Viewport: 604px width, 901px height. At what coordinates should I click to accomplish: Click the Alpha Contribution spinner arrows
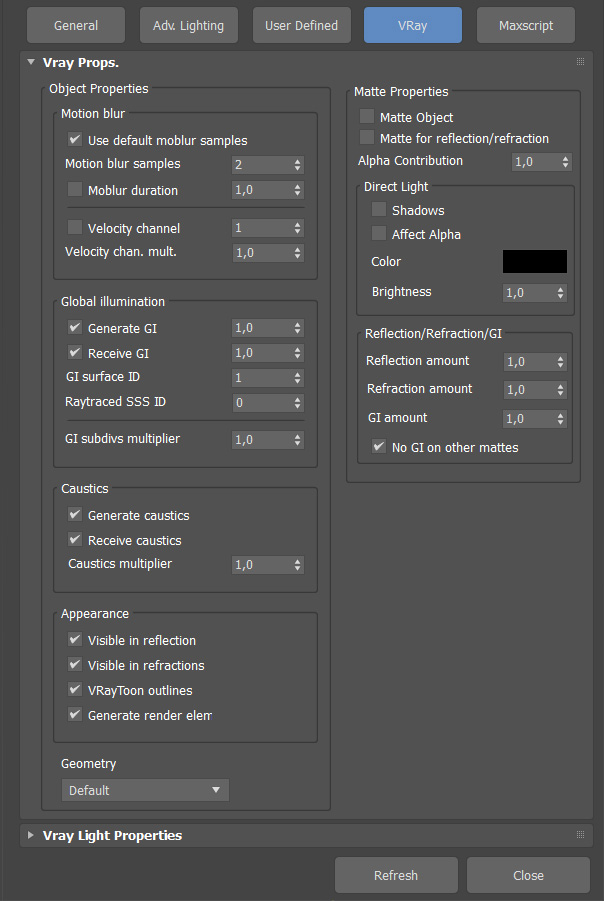[565, 162]
